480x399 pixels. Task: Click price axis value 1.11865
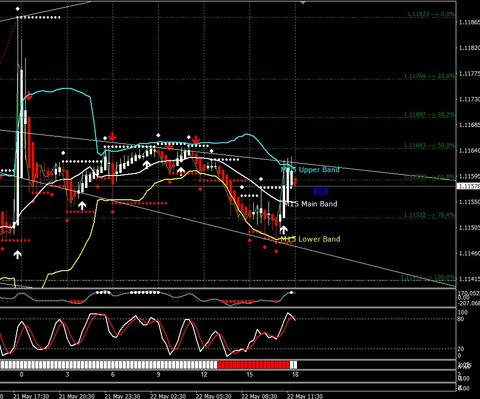[469, 22]
